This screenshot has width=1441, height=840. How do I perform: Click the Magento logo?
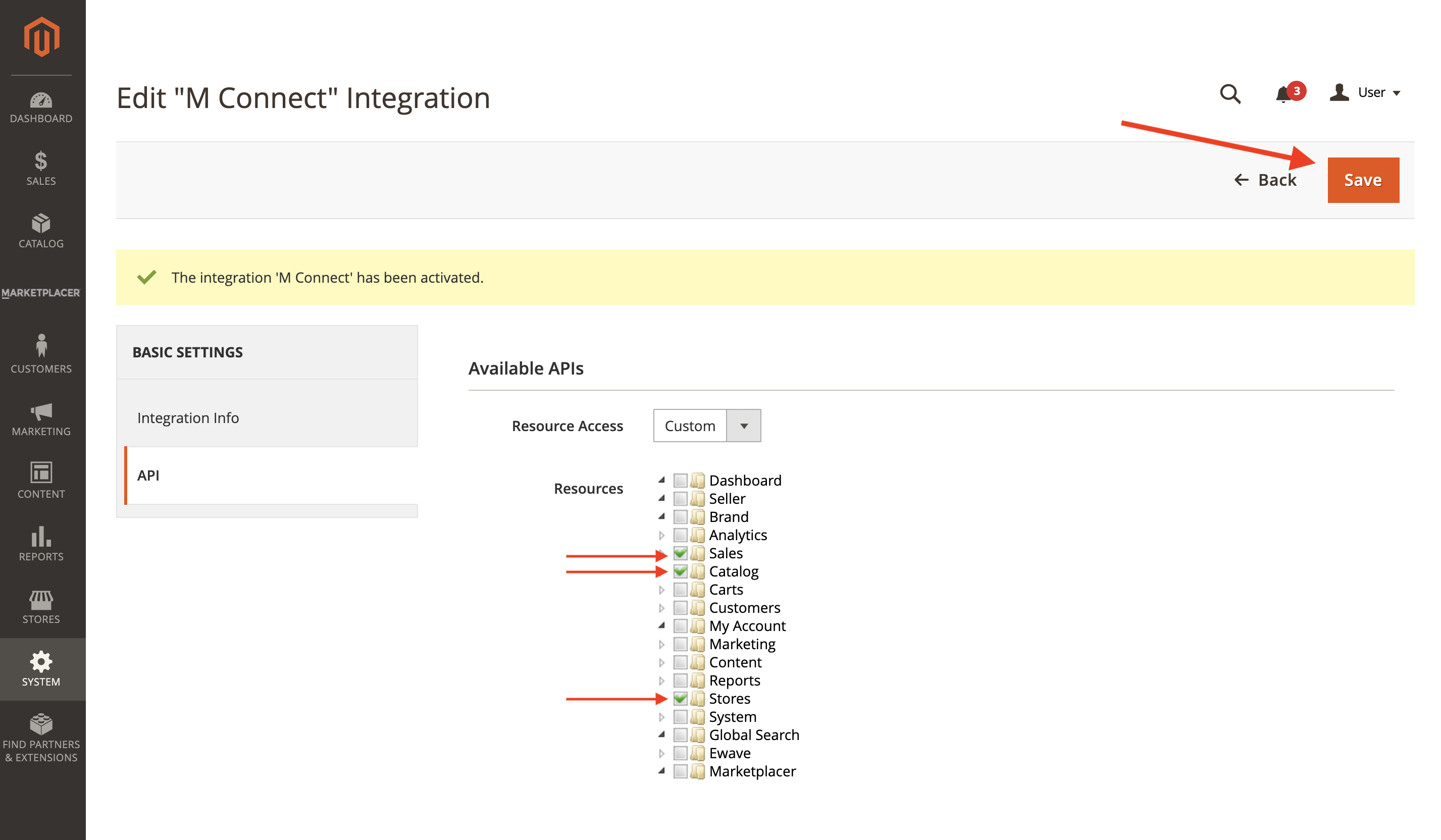tap(41, 37)
